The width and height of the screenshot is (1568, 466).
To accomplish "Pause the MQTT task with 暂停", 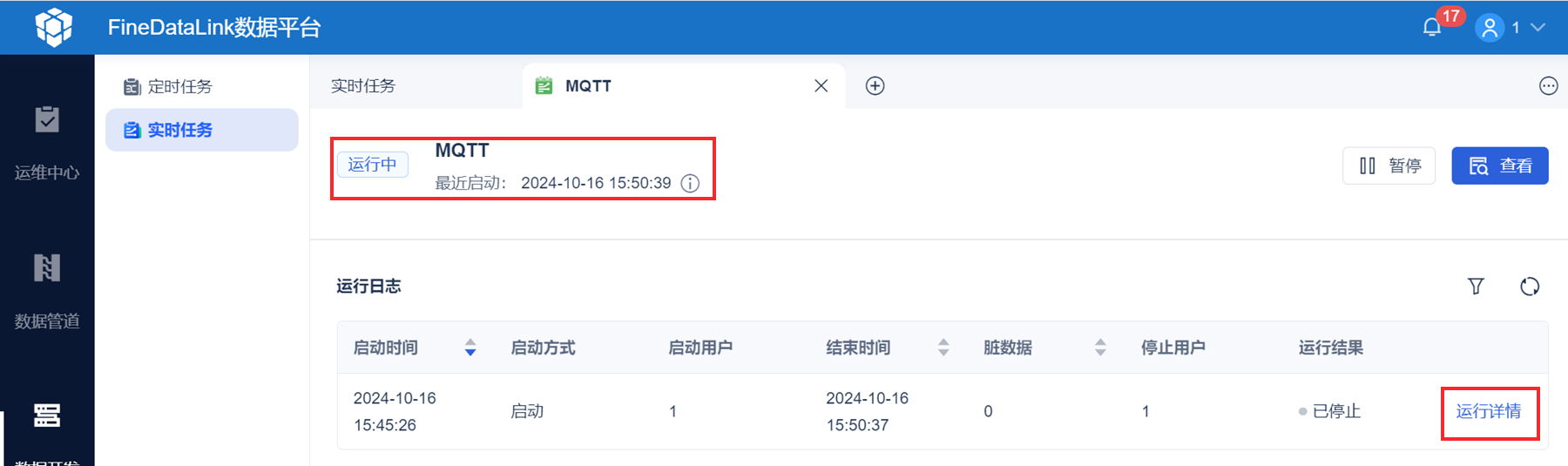I will point(1389,165).
